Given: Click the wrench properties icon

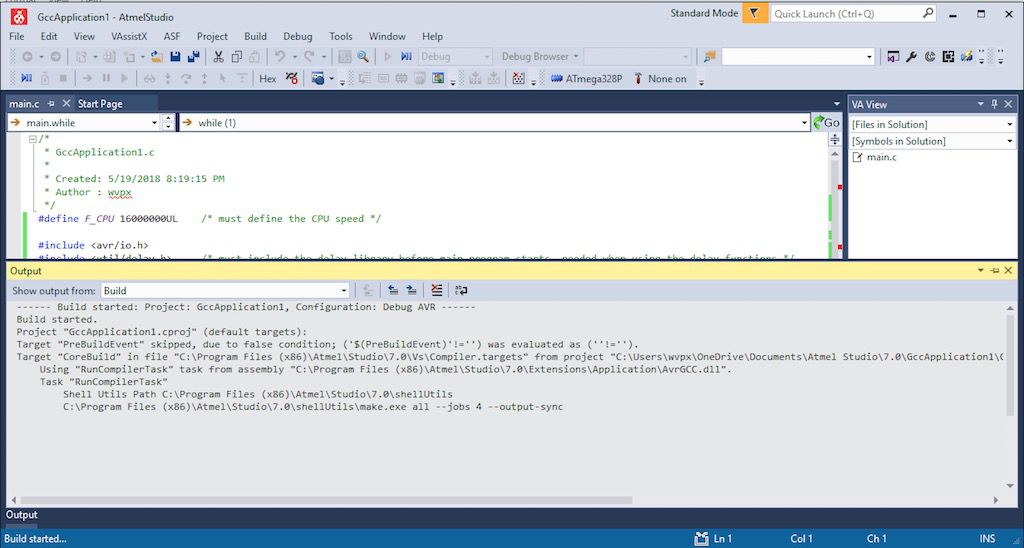Looking at the screenshot, I should [x=912, y=57].
